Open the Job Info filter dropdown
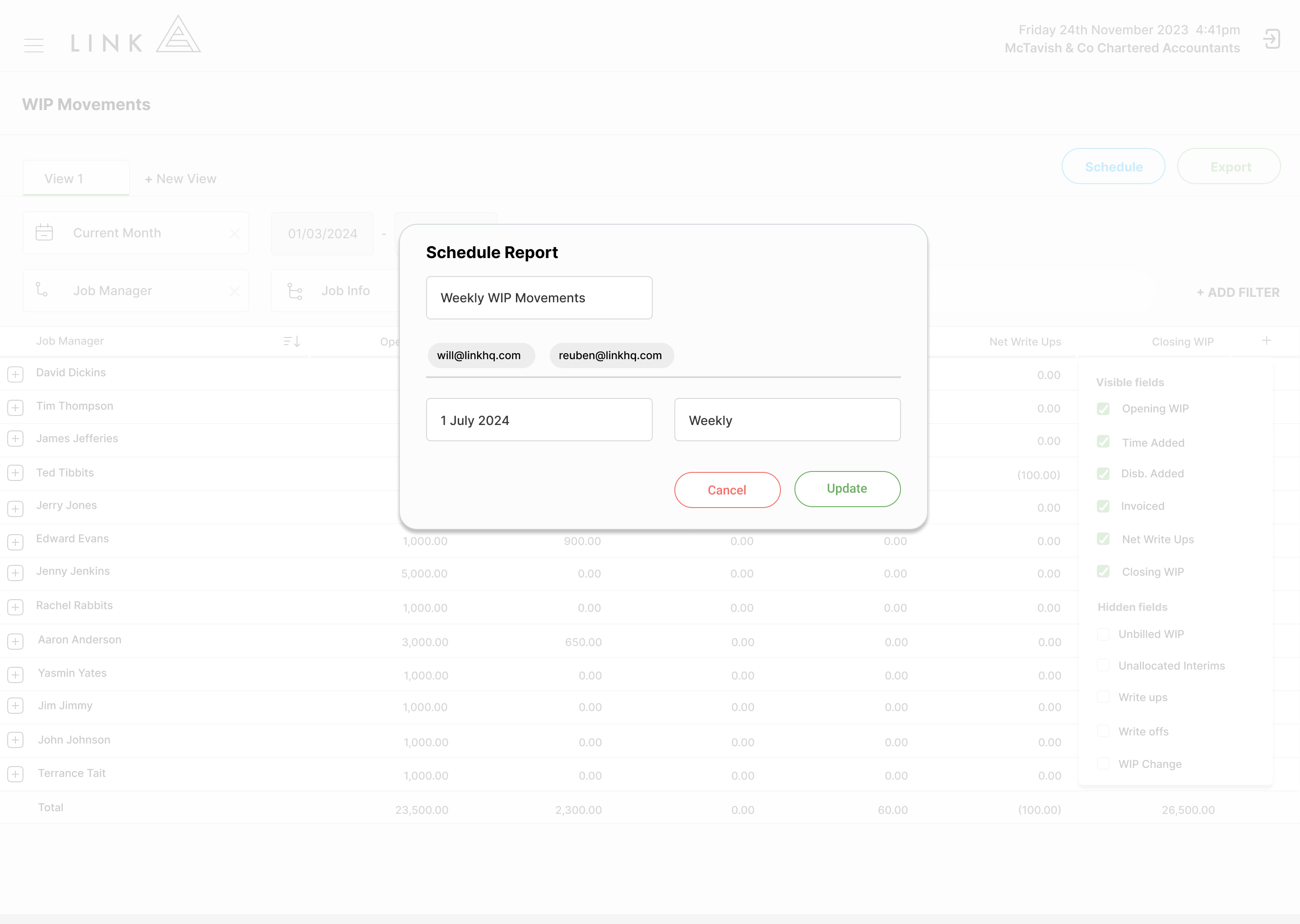The width and height of the screenshot is (1300, 924). 336,291
